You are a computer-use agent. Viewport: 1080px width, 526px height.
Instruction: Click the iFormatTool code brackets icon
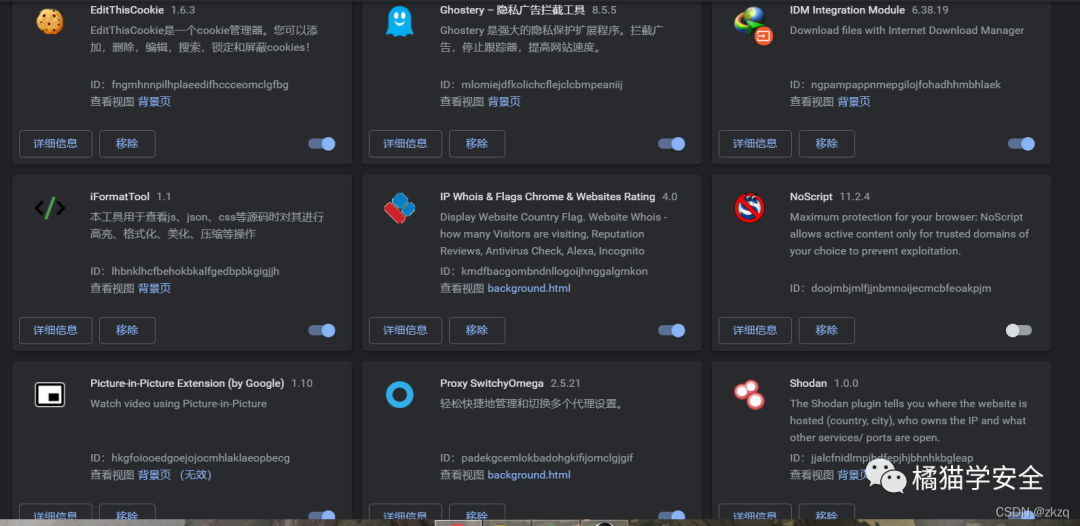pyautogui.click(x=50, y=207)
